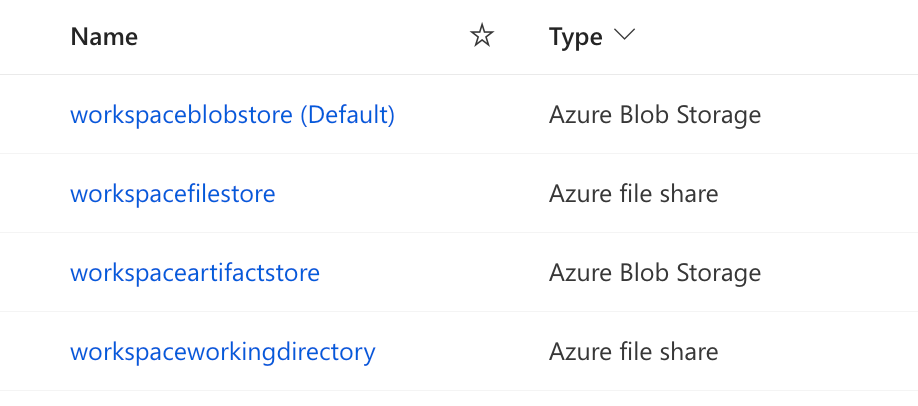Click favorite star cell in workspaceworkingdirectory row
The image size is (918, 406).
pos(482,351)
